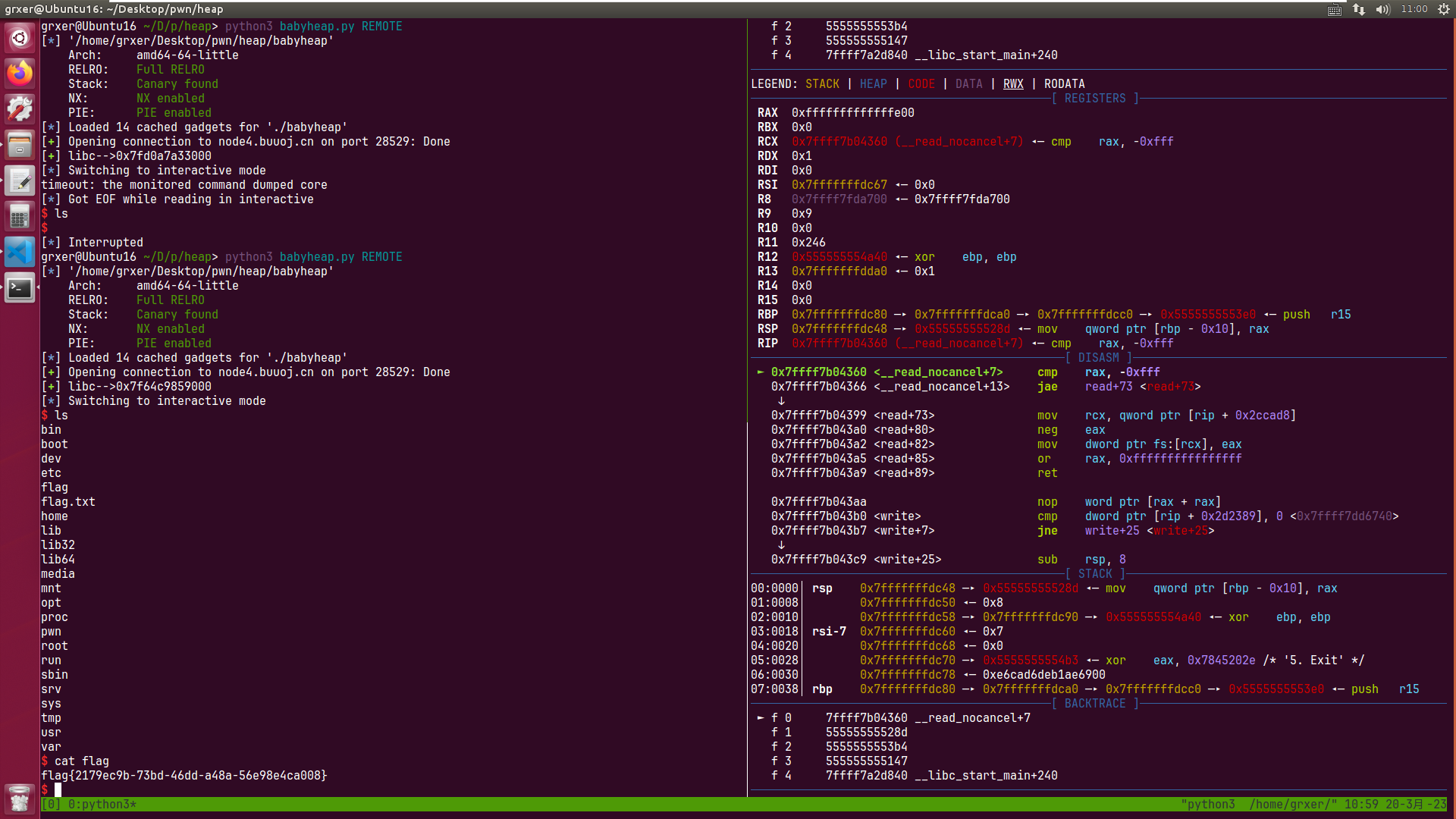This screenshot has height=819, width=1456.
Task: Click the '[*] Interrupted' line
Action: [x=92, y=242]
